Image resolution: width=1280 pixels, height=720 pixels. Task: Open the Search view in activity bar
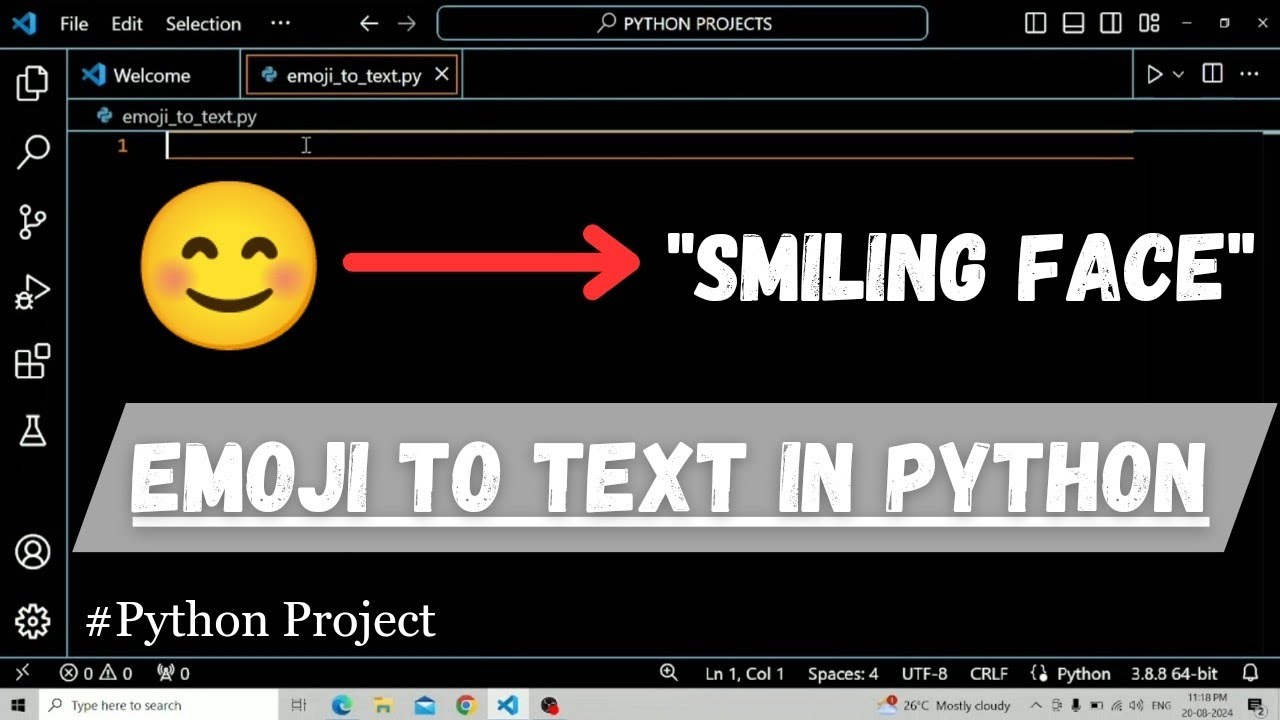click(32, 152)
